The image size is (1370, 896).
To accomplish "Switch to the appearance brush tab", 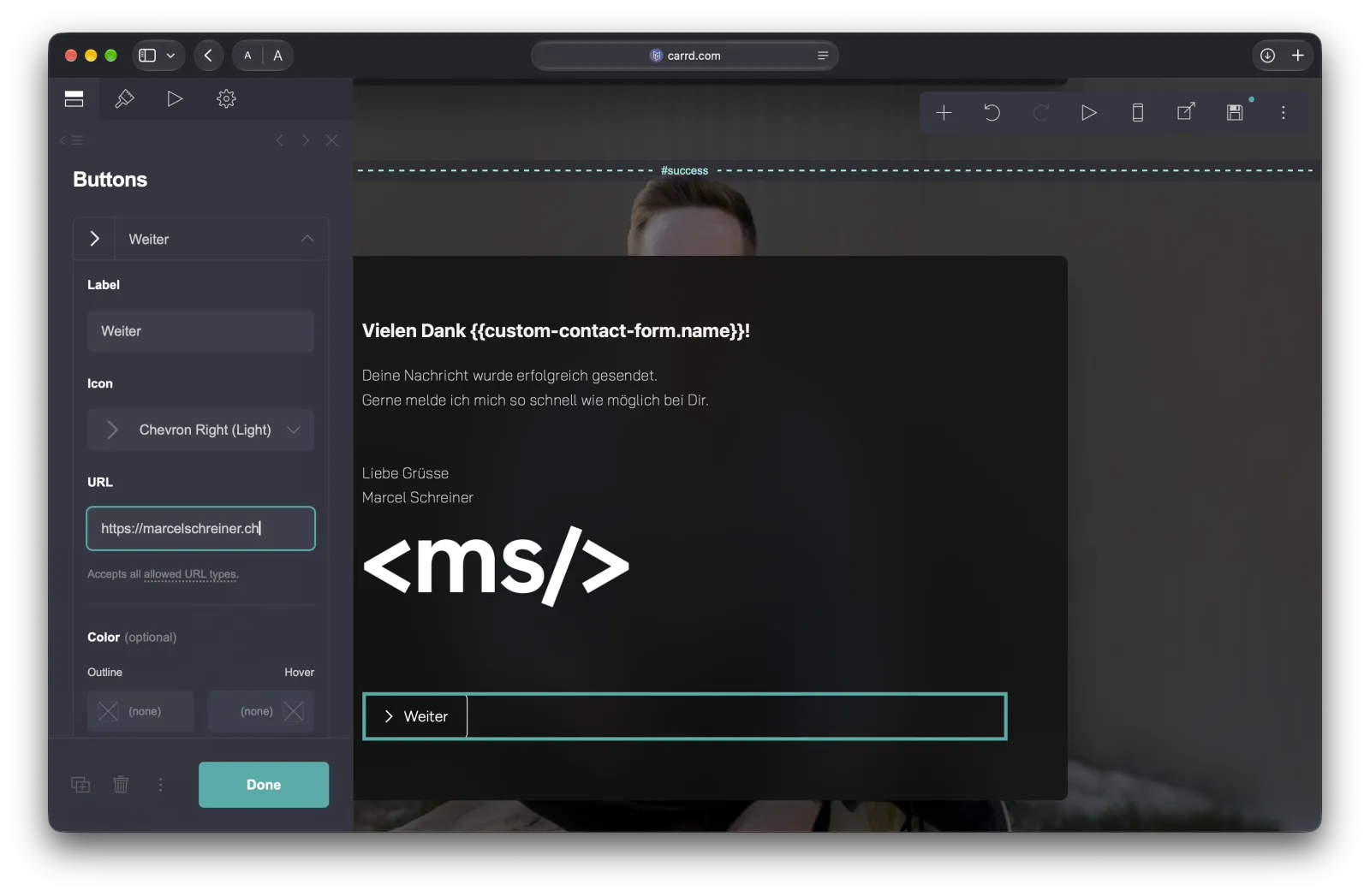I will pyautogui.click(x=124, y=98).
